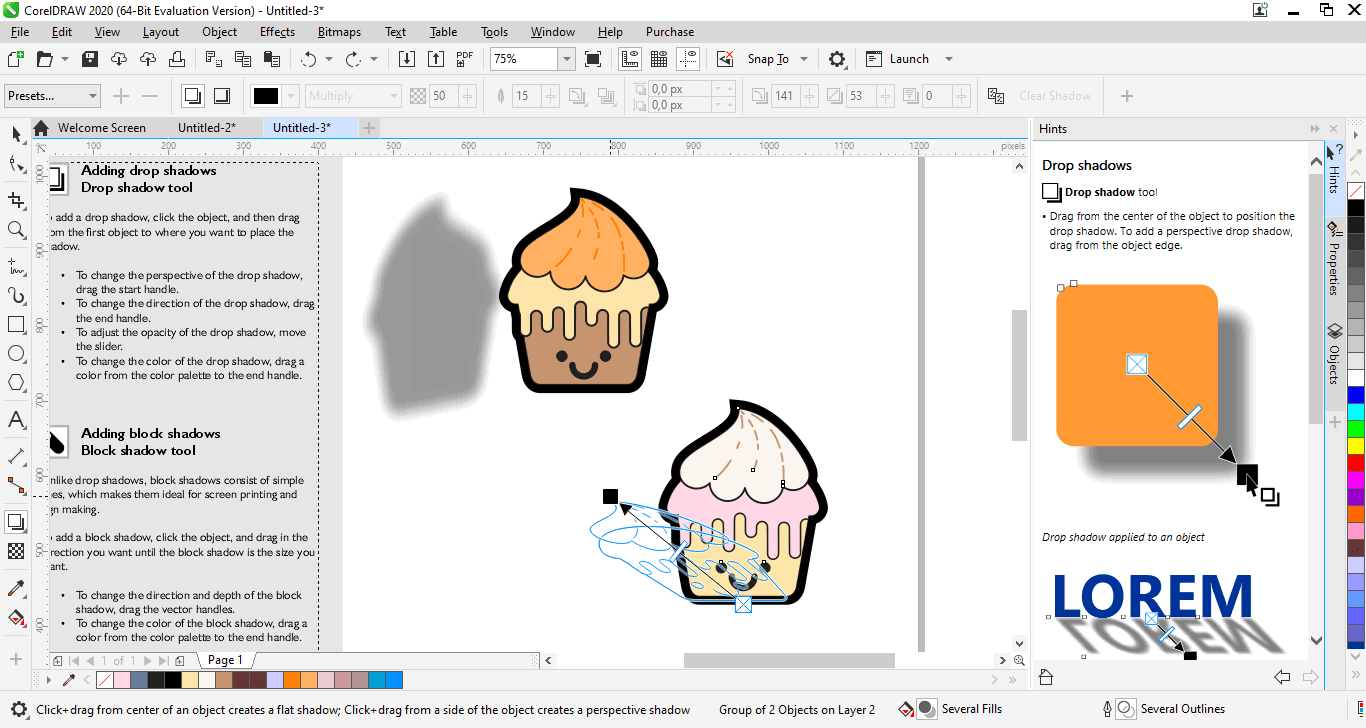Activate the Zoom tool magnifier
This screenshot has height=728, width=1366.
click(x=16, y=230)
